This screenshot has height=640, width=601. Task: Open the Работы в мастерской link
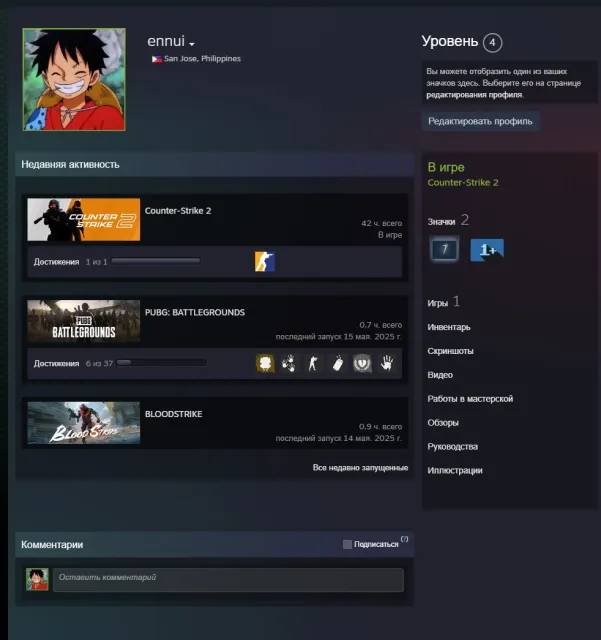pos(470,399)
